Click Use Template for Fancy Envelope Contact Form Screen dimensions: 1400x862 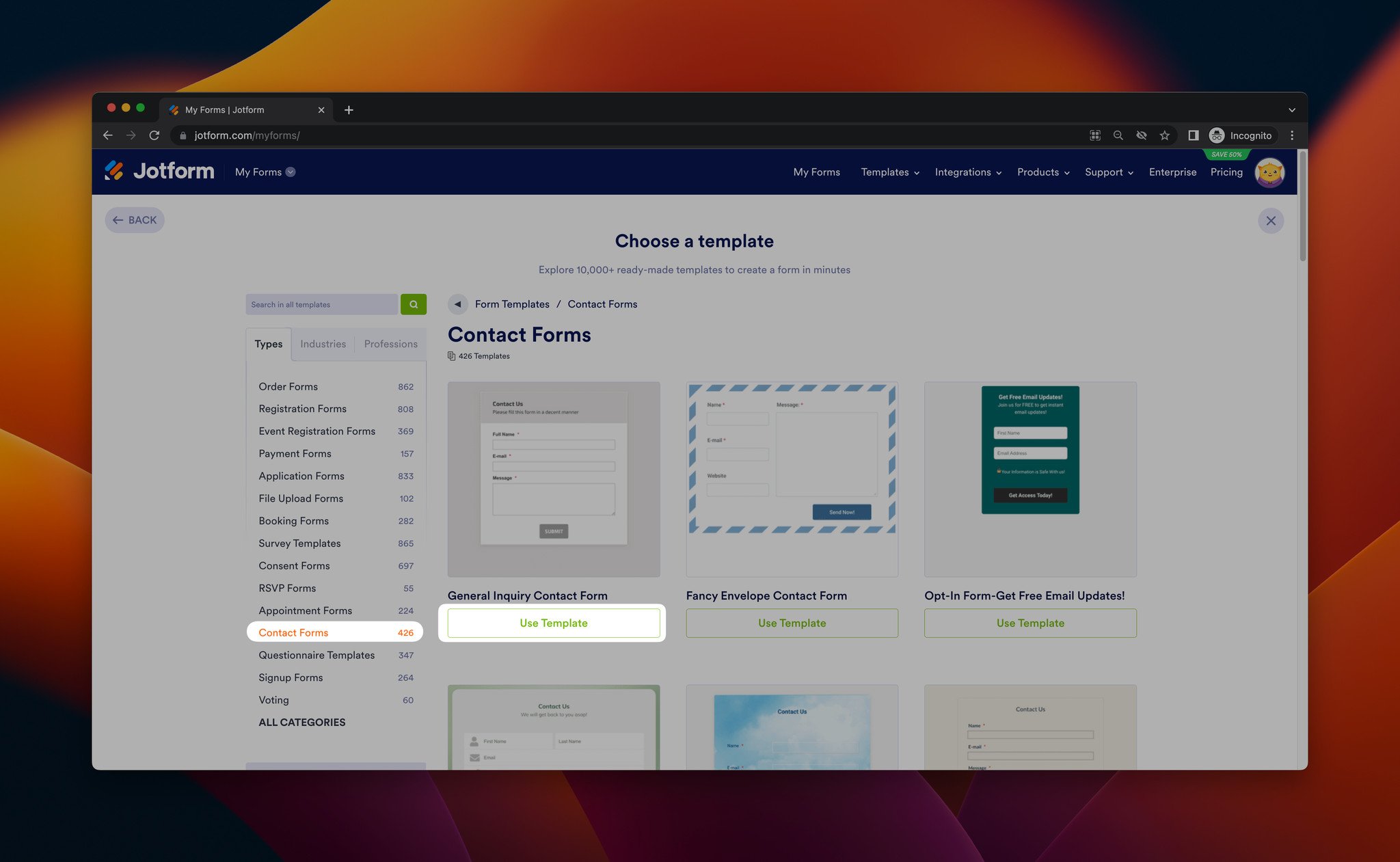pos(792,622)
